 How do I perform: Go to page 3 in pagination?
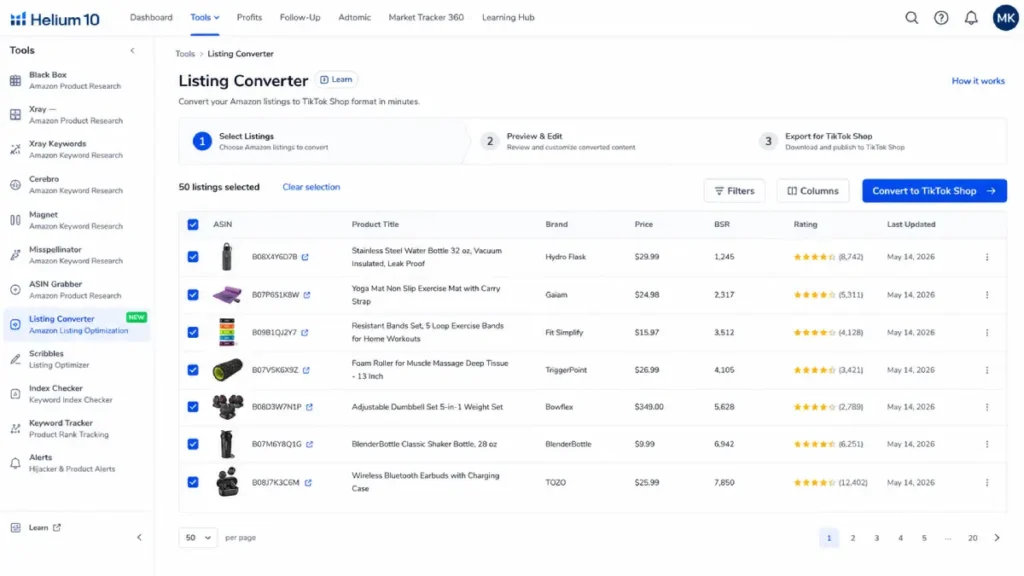tap(876, 537)
